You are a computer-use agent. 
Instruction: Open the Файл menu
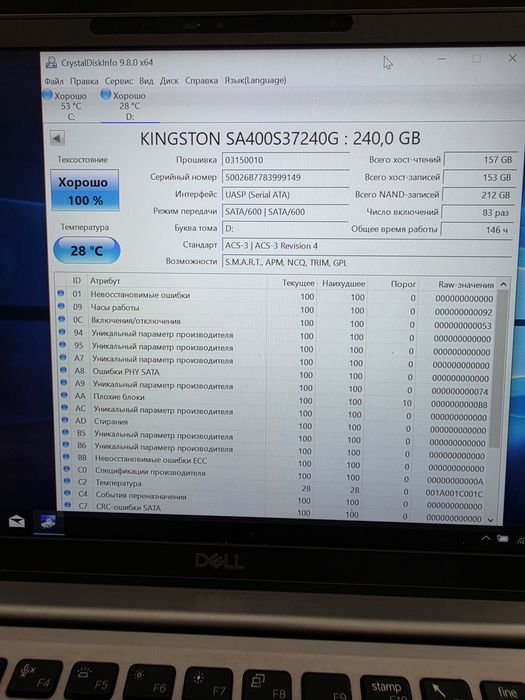pos(54,81)
